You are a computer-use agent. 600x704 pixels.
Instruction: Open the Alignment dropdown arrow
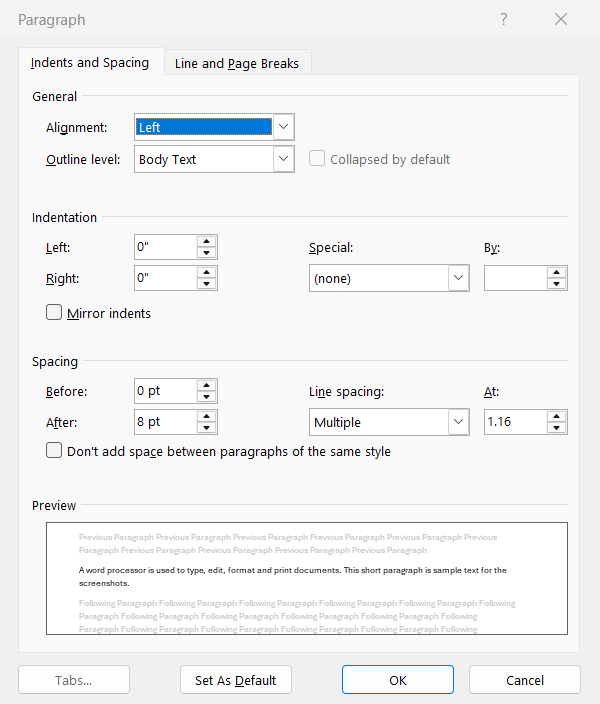click(283, 127)
